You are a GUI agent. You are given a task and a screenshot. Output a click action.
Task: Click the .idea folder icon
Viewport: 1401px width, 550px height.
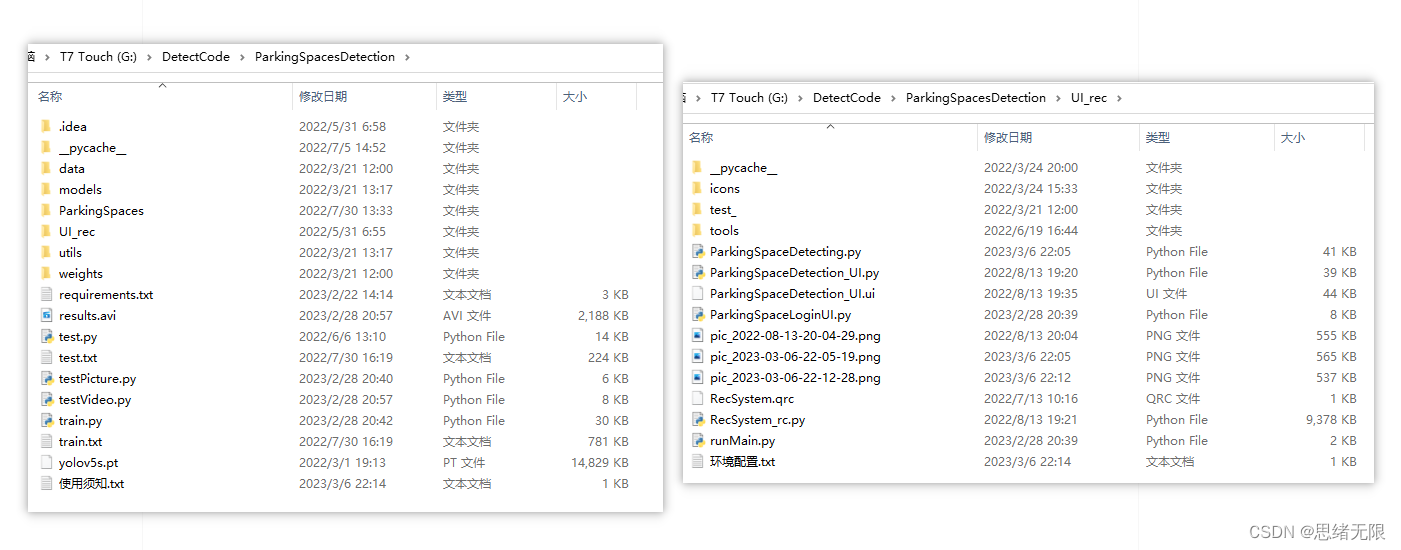click(x=46, y=126)
